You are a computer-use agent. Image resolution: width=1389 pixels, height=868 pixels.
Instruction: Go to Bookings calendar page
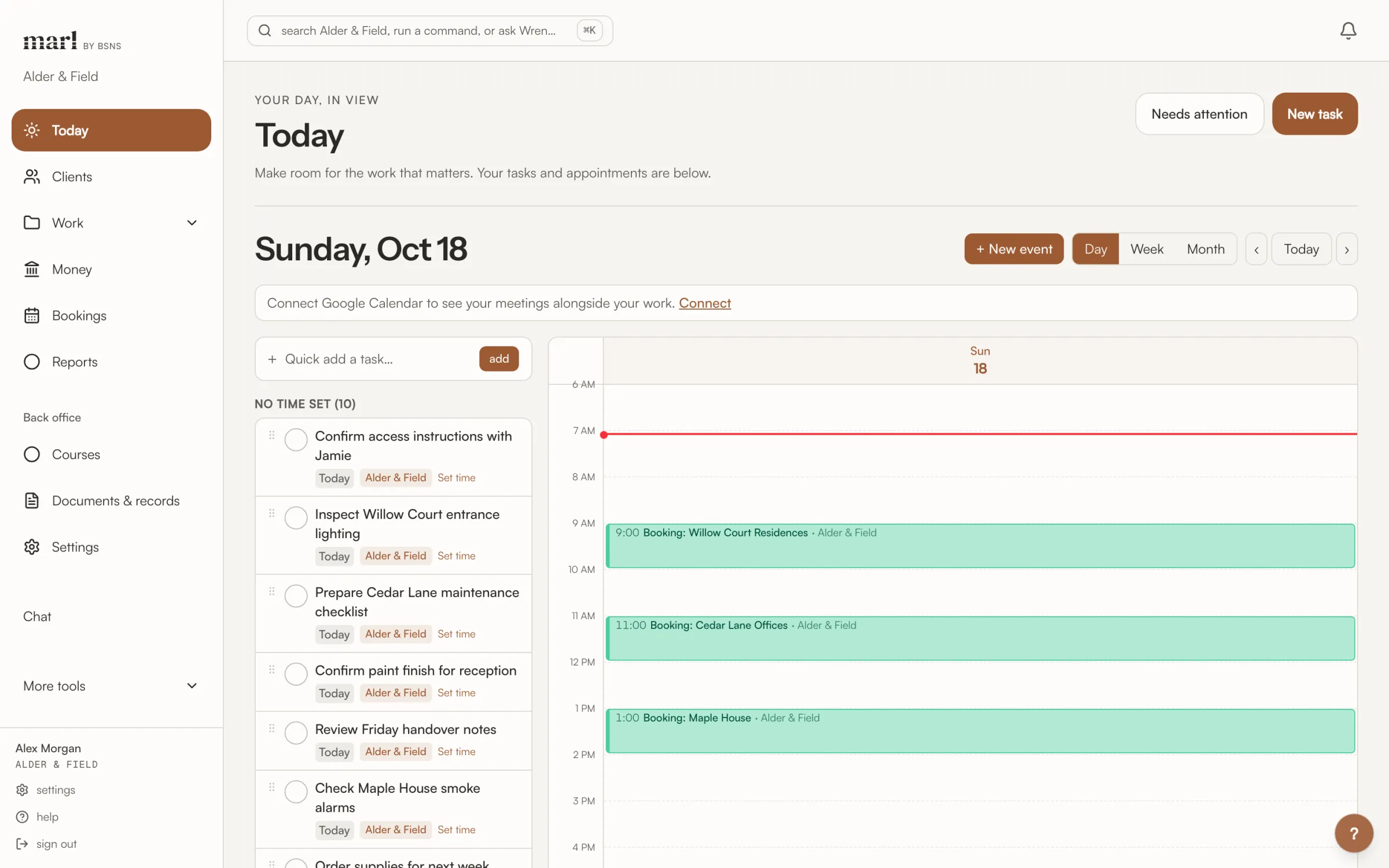click(x=111, y=315)
